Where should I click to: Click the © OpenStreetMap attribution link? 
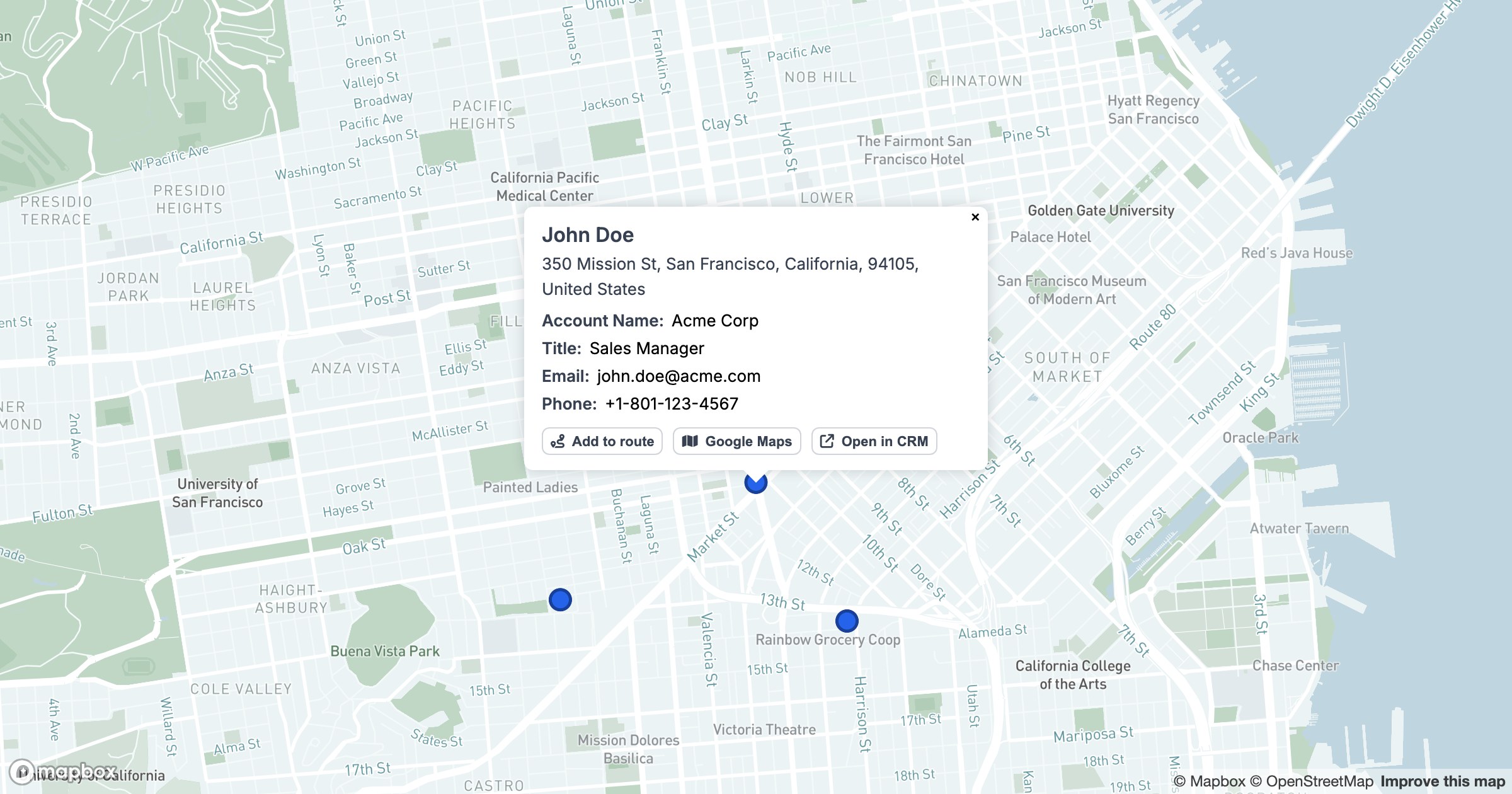(1312, 781)
